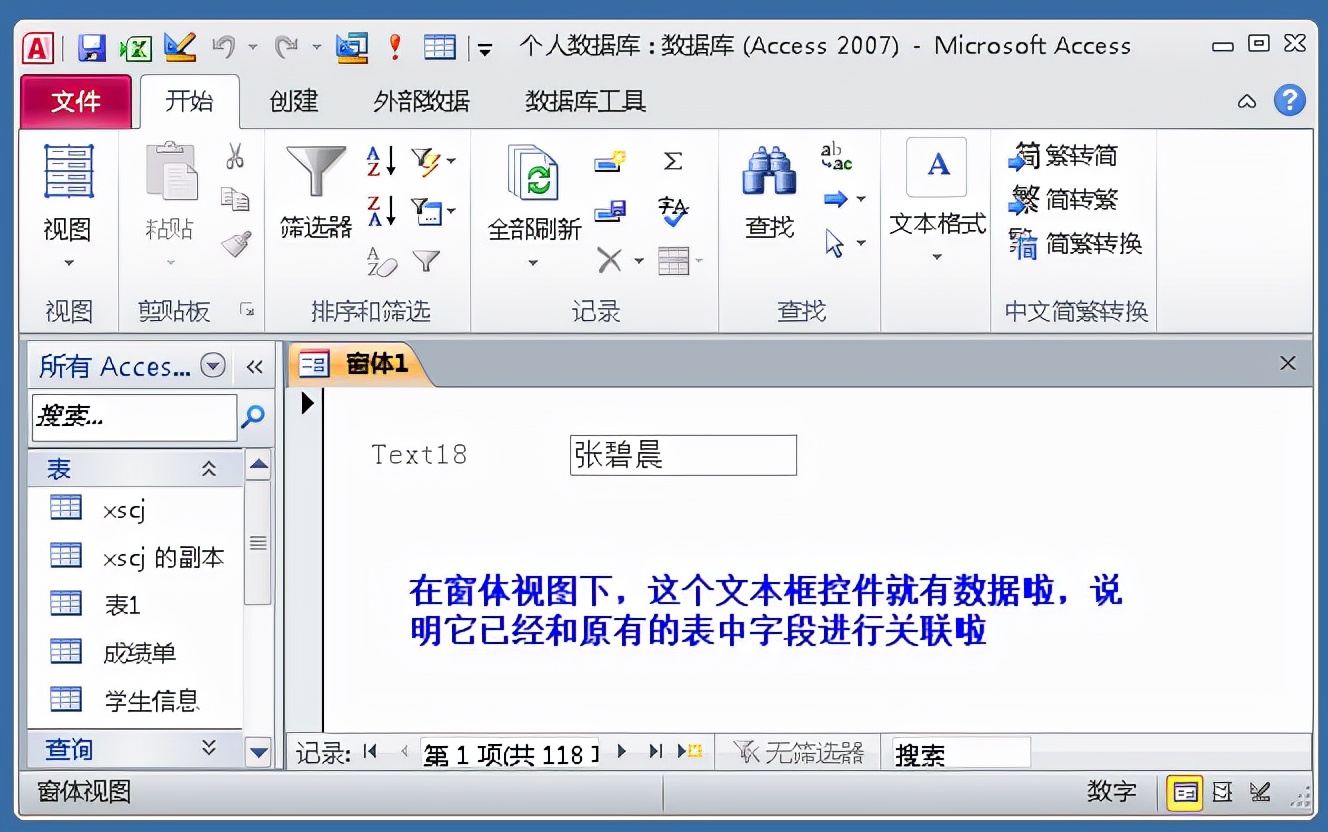
Task: Switch to Layout view via status bar icon
Action: 1222,792
